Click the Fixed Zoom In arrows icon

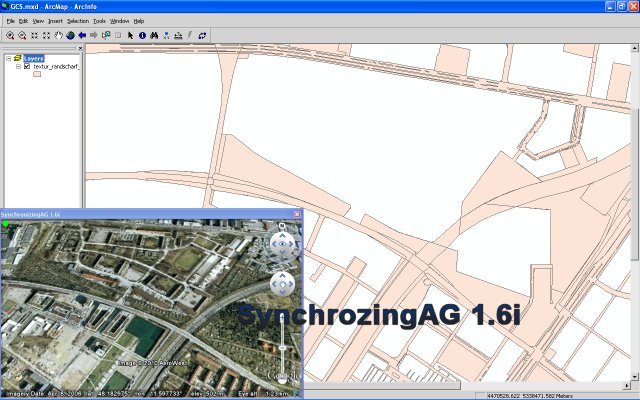[x=34, y=36]
